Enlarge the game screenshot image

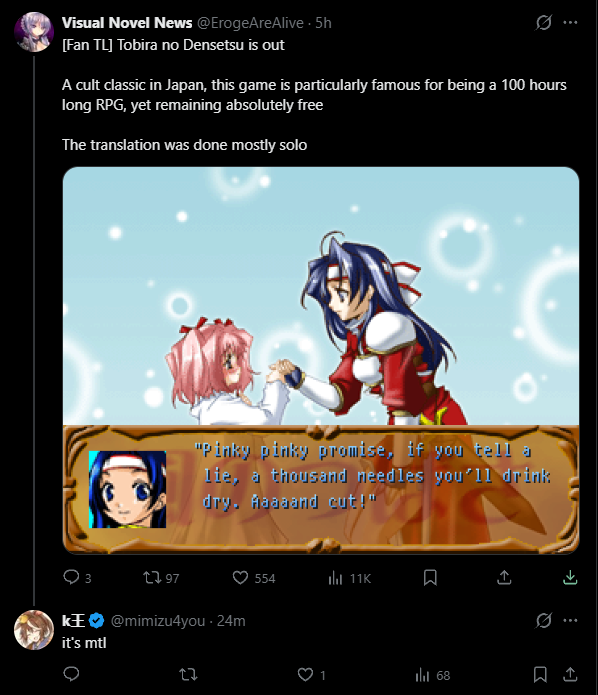pyautogui.click(x=321, y=360)
